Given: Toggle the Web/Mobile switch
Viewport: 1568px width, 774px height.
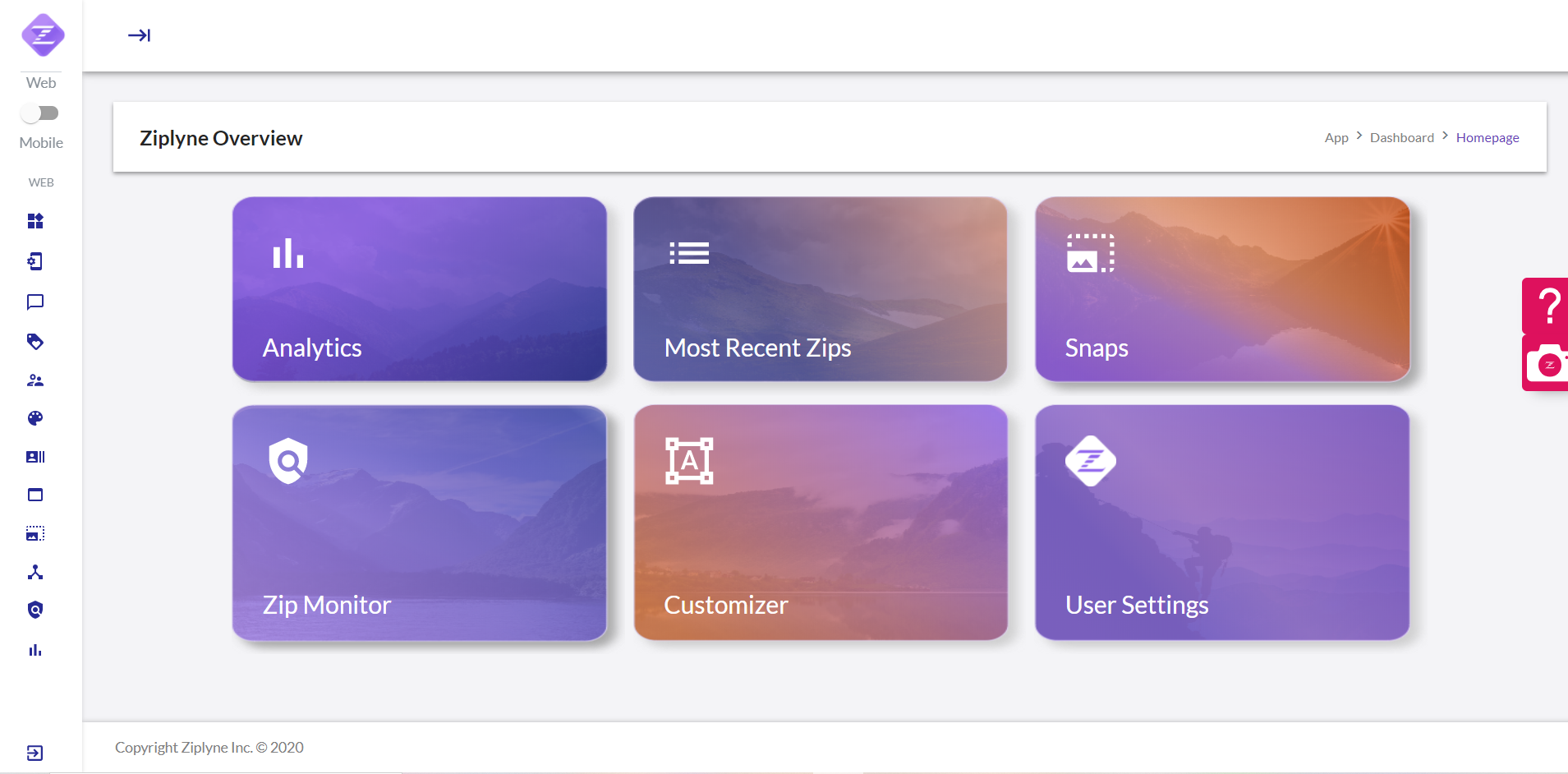Looking at the screenshot, I should point(40,113).
